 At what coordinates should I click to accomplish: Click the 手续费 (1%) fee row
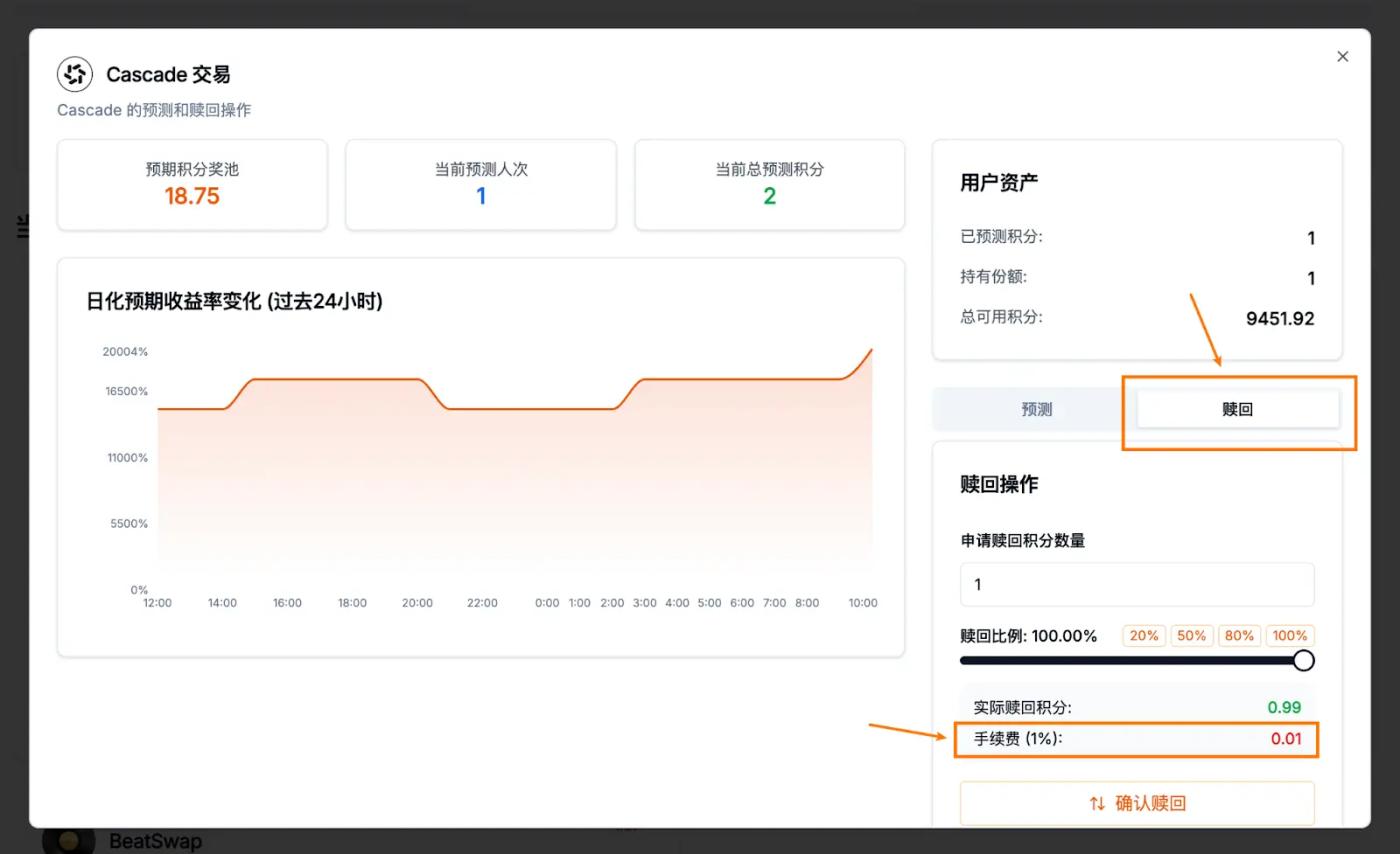(1136, 739)
